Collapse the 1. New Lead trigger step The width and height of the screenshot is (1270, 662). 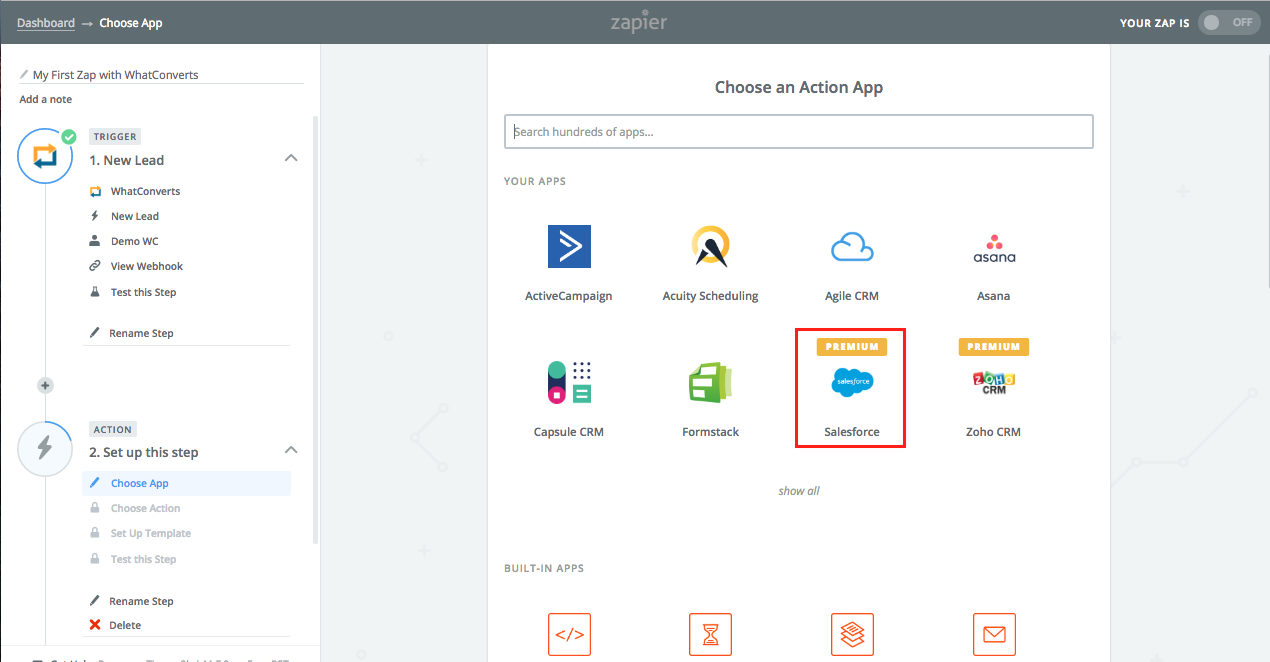pos(291,158)
